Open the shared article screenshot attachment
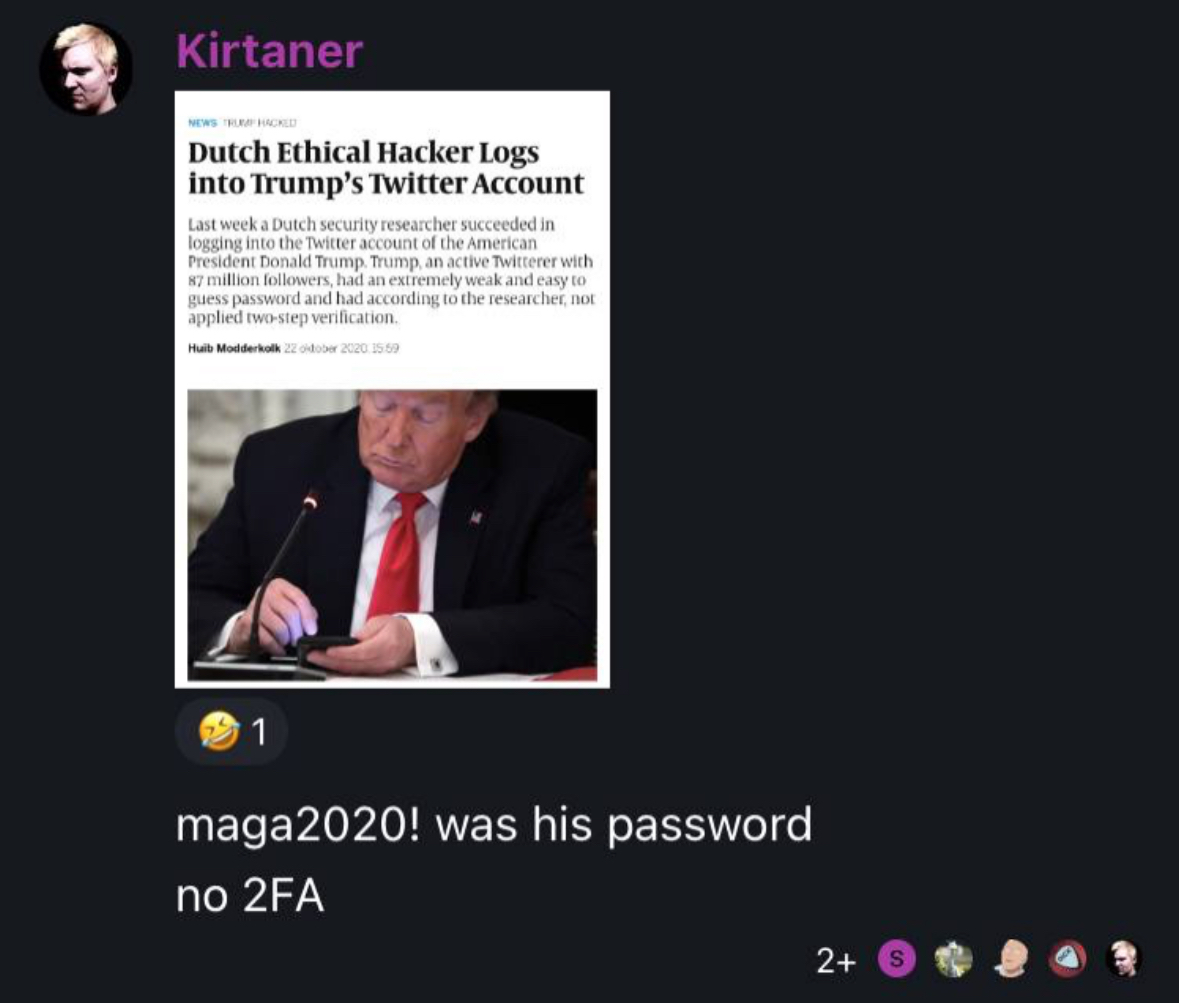1179x1003 pixels. pos(392,389)
